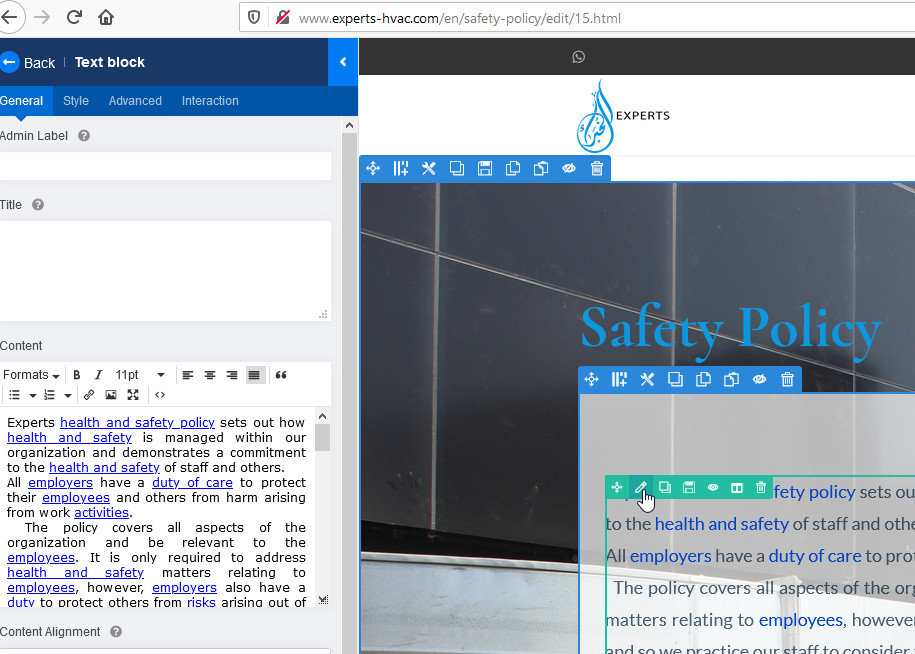
Task: Click the green text block edit pencil
Action: (x=641, y=487)
